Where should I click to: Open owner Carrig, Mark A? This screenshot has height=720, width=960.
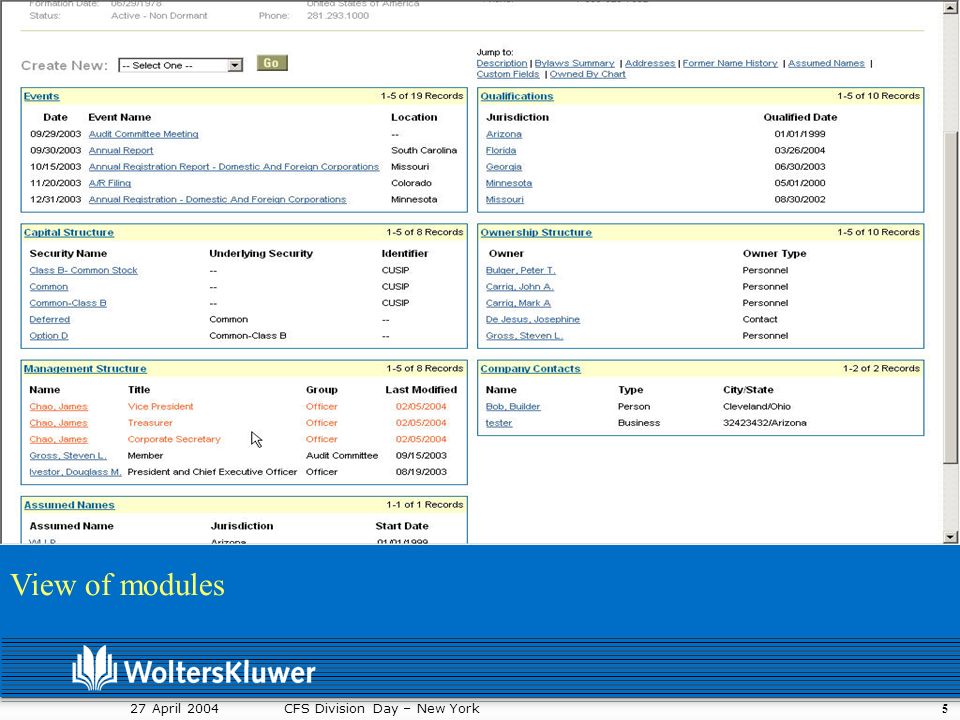[518, 303]
